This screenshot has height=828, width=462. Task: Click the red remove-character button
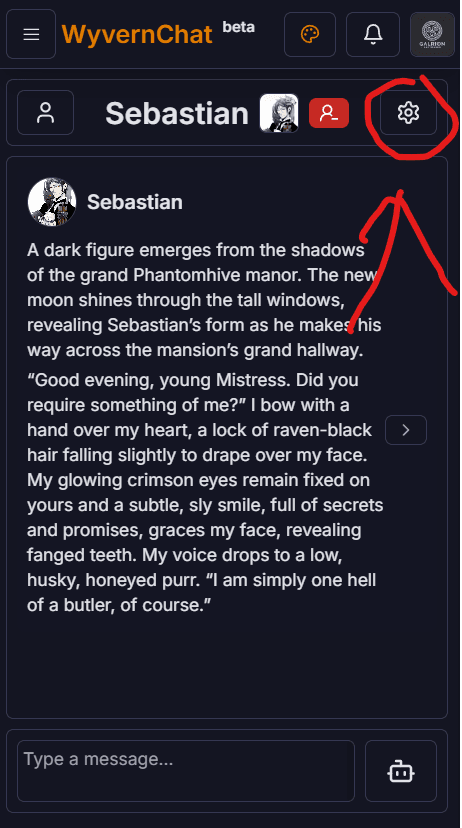coord(329,113)
